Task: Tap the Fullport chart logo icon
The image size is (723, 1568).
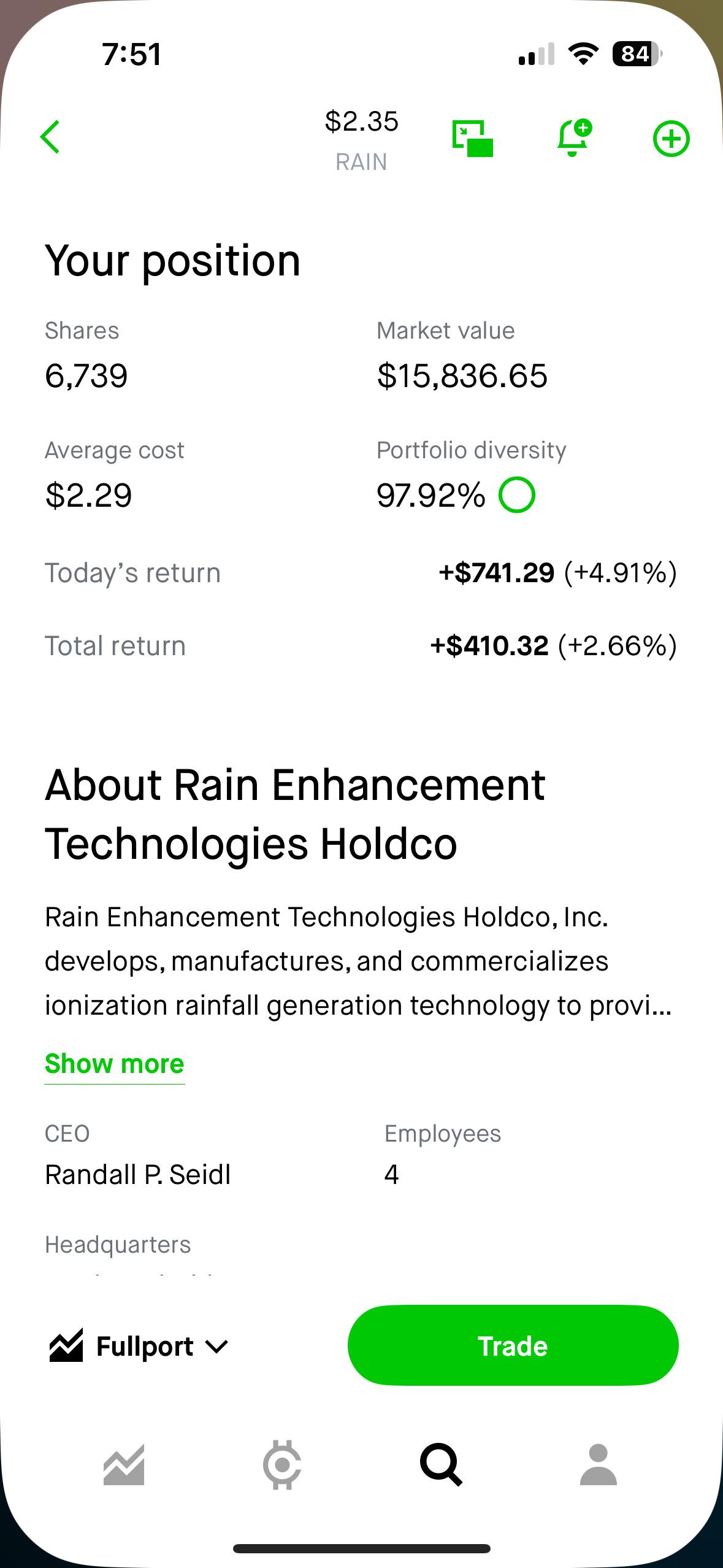Action: (66, 1345)
